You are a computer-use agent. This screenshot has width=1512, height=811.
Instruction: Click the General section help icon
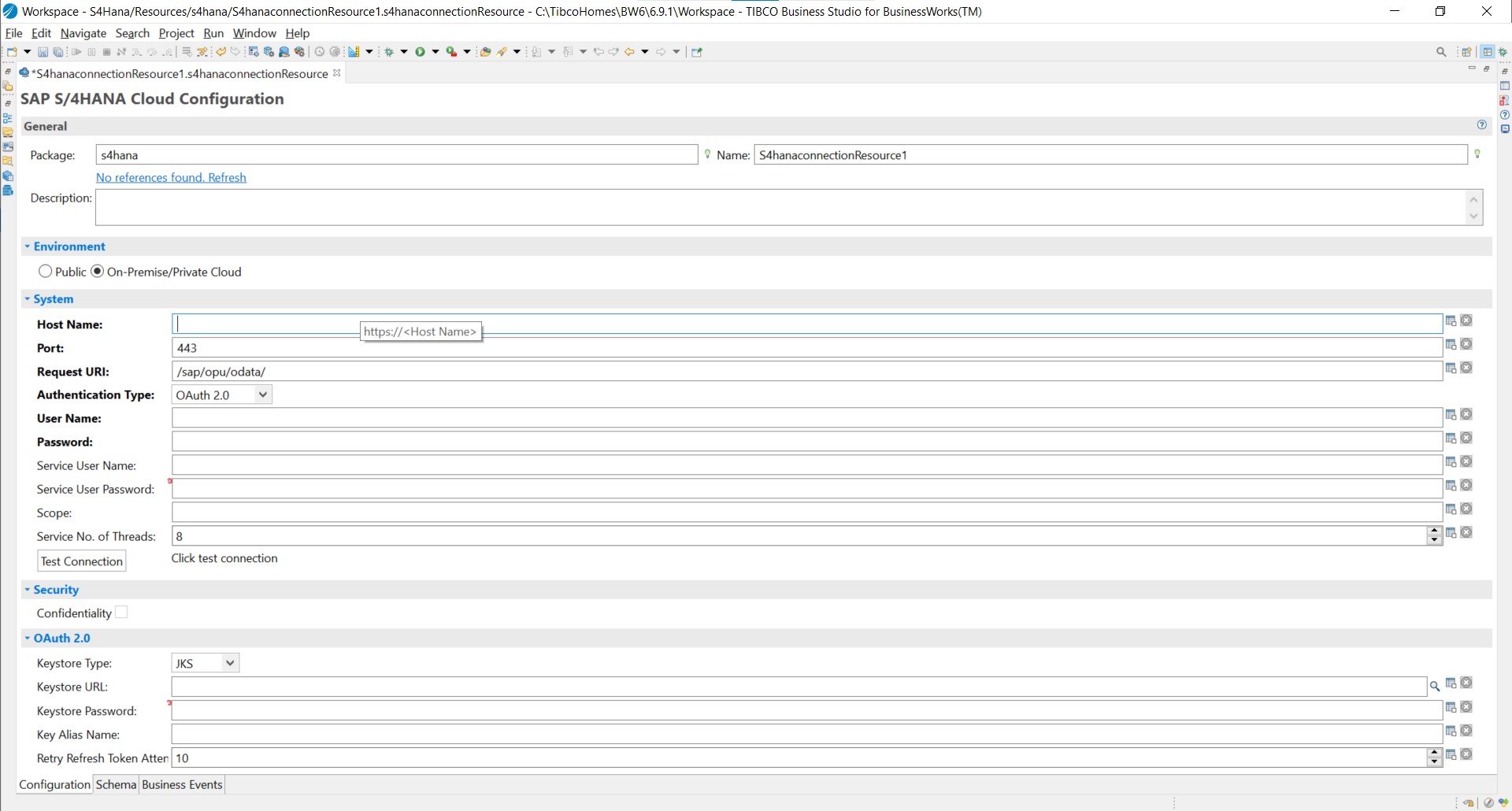pos(1482,125)
